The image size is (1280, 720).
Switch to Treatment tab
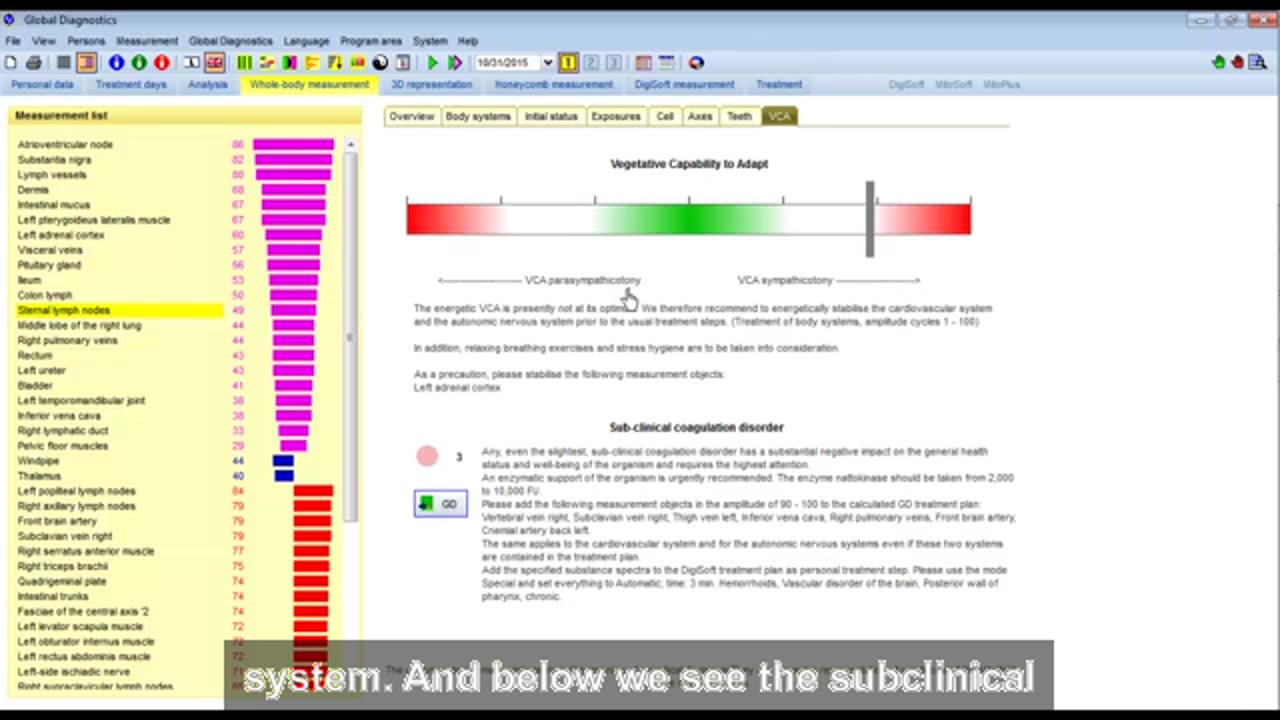[779, 85]
